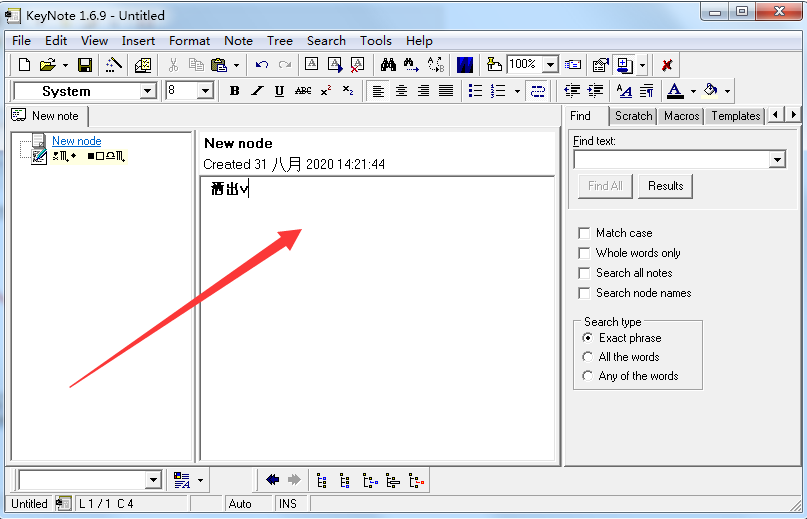The image size is (807, 519).
Task: Select the second tree node with symbols
Action: coord(89,156)
